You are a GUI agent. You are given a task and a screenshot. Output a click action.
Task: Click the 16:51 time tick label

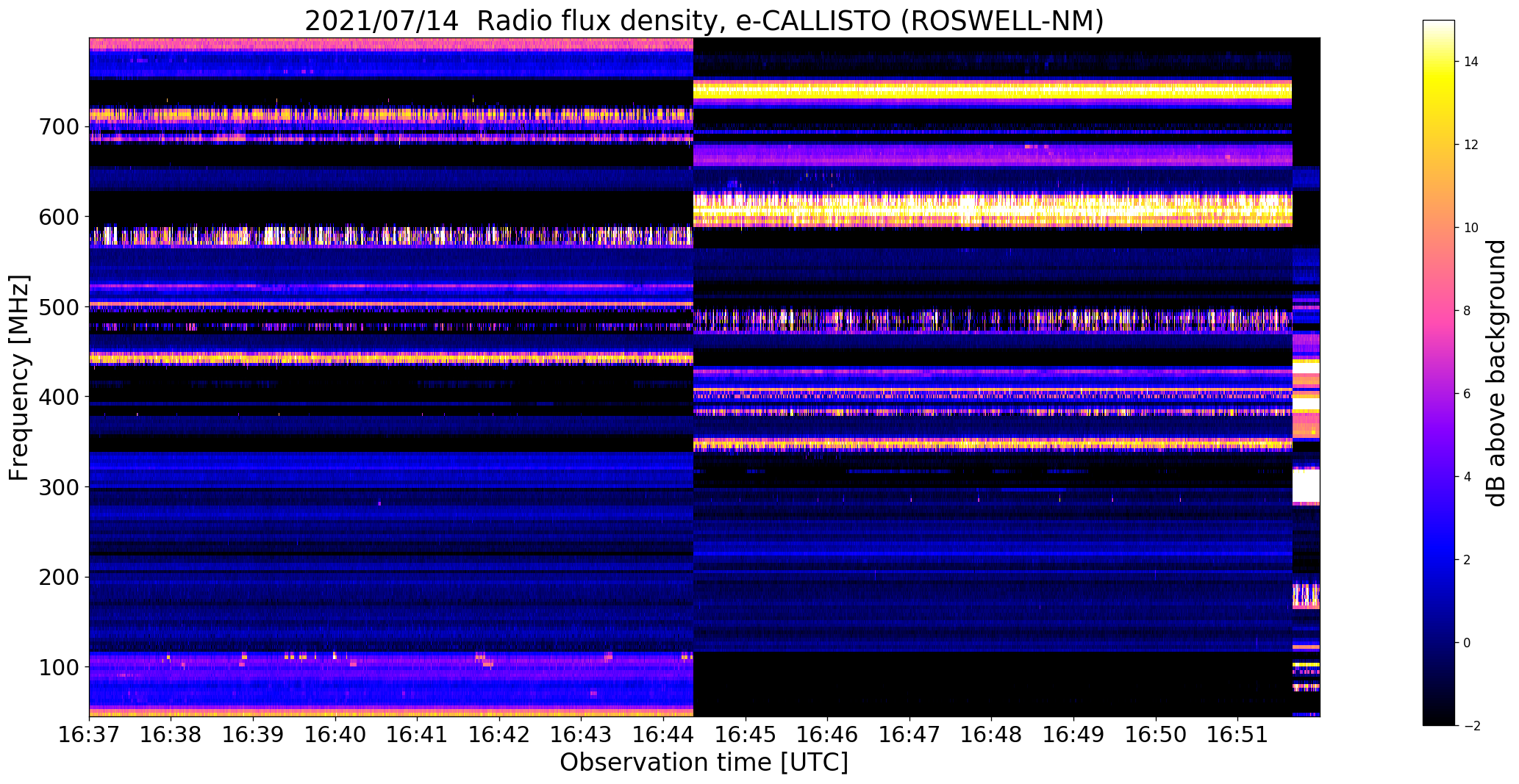1237,734
